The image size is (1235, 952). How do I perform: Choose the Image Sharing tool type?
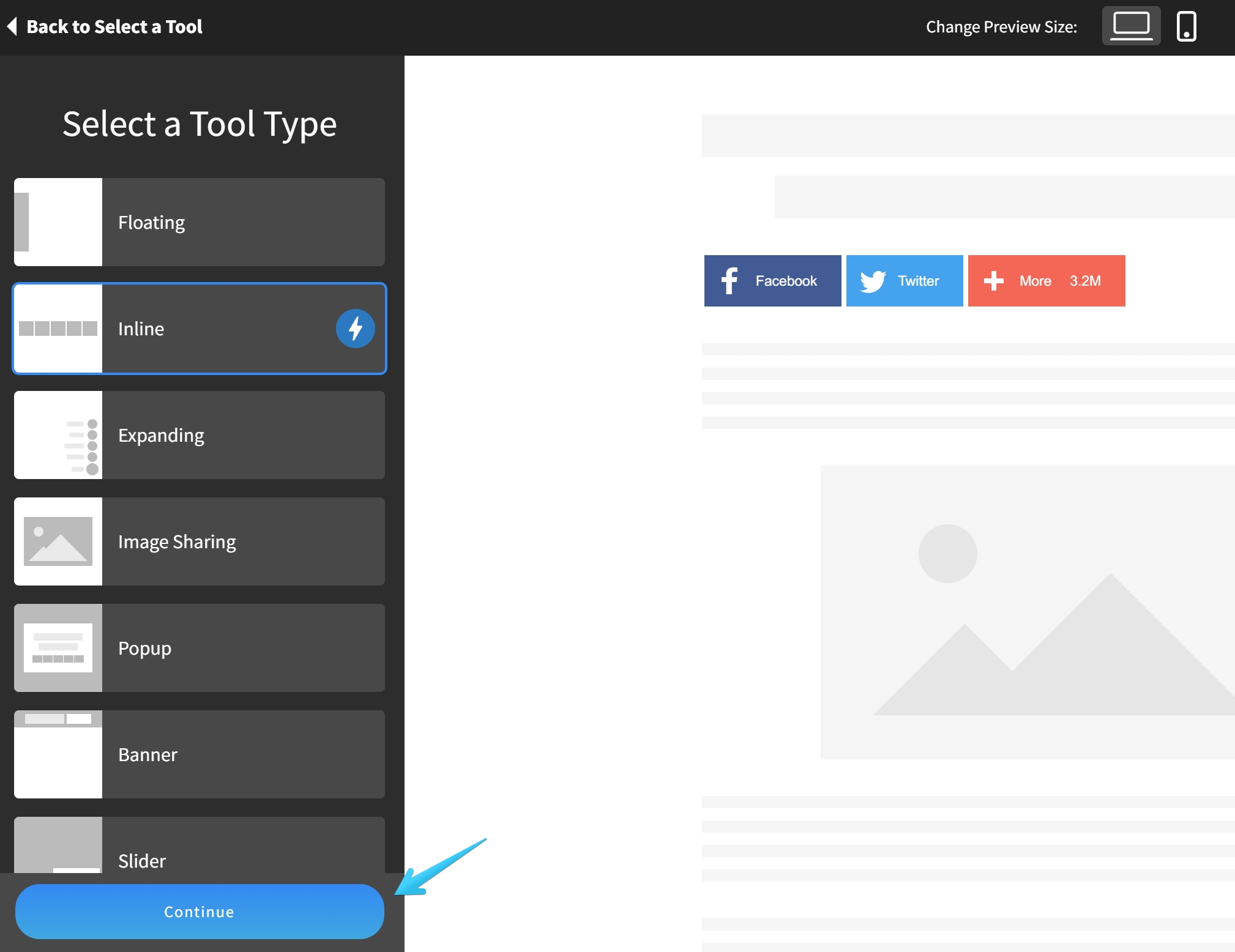coord(242,541)
